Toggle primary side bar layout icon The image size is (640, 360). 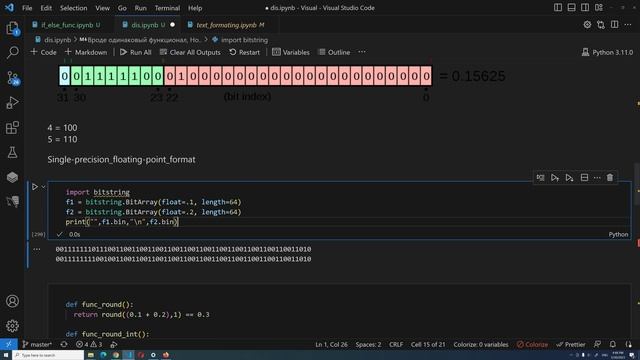coord(558,7)
